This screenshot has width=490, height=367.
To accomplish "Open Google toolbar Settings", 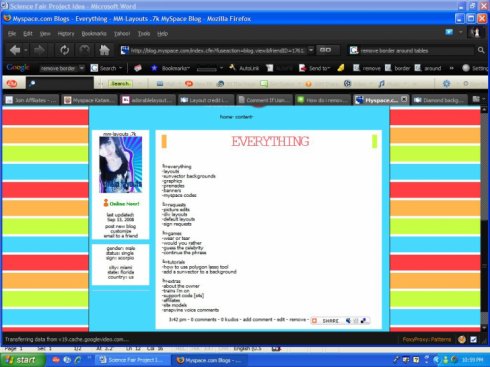I will [476, 68].
